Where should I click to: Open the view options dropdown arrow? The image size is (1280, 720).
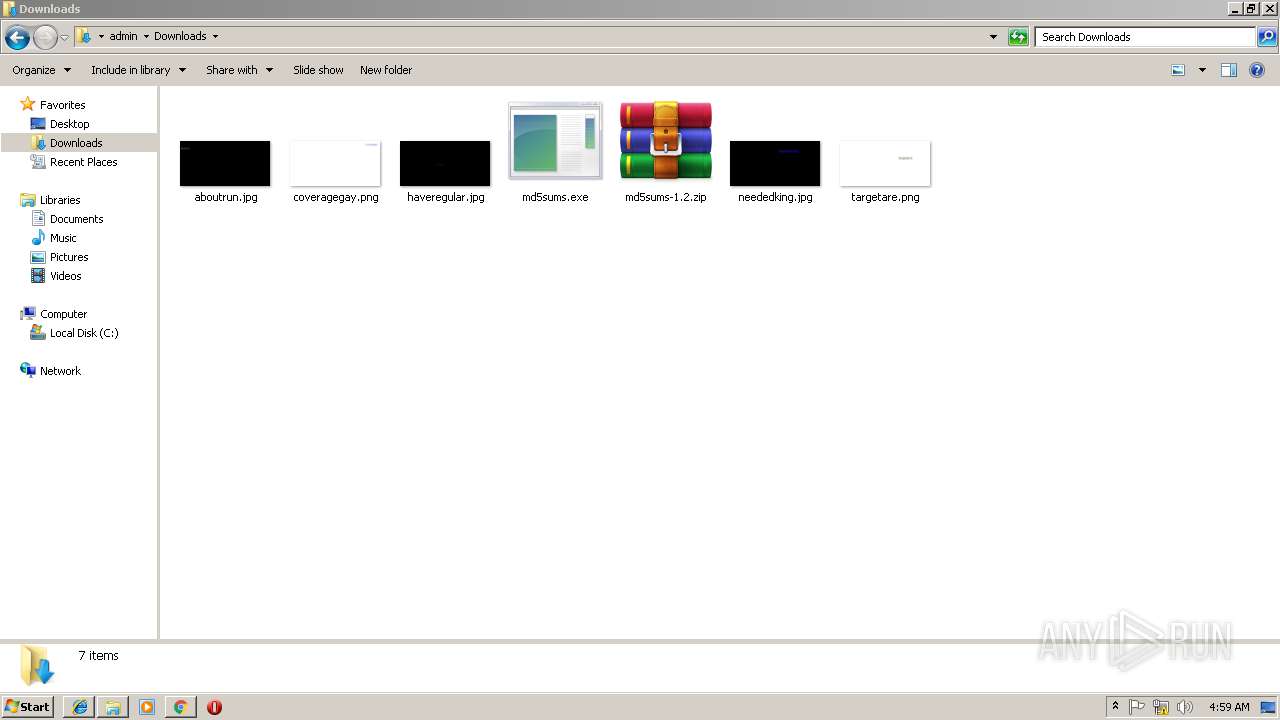tap(1202, 70)
